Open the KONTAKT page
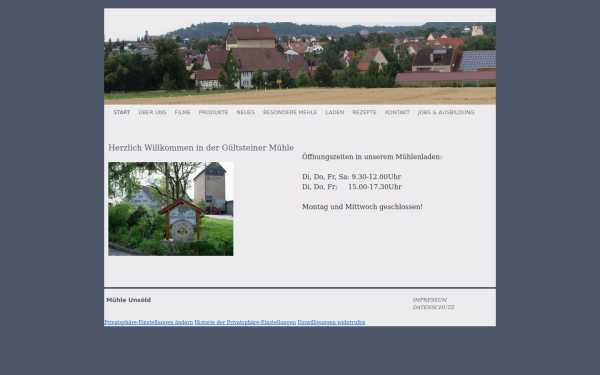The width and height of the screenshot is (600, 375). tap(397, 112)
